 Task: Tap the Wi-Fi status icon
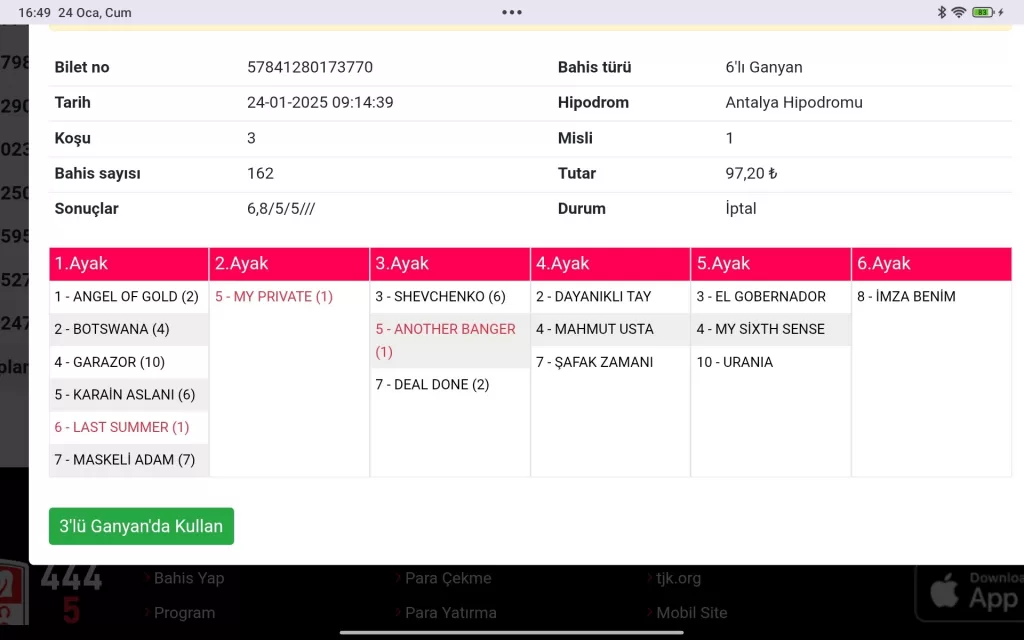[958, 12]
